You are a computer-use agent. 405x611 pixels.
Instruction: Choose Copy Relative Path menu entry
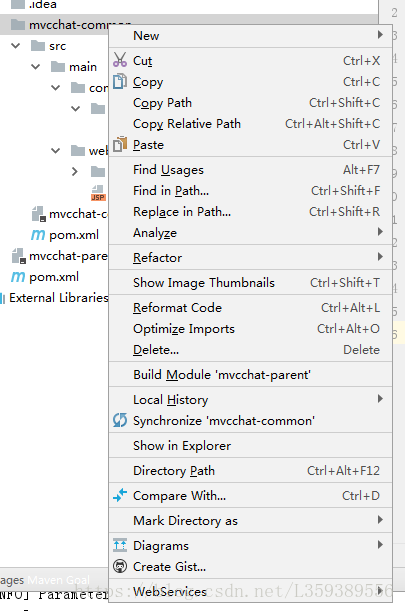[x=250, y=124]
